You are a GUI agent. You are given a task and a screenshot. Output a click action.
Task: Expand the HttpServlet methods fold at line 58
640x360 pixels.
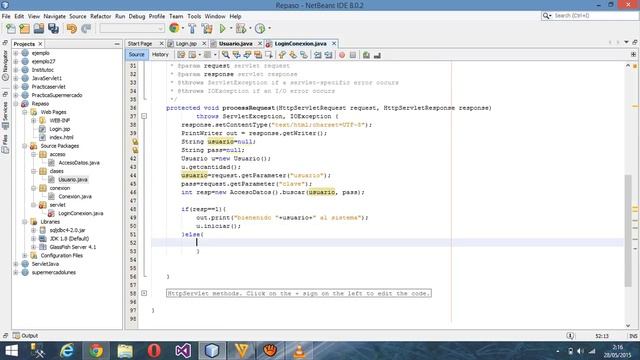(144, 293)
